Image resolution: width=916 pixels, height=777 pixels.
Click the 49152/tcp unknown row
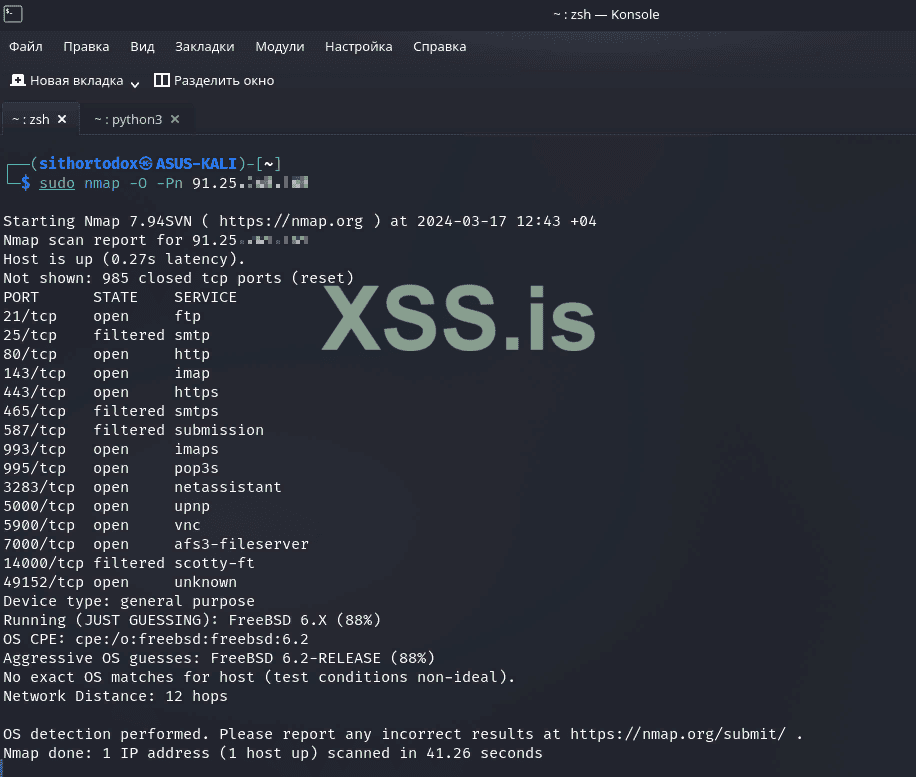tap(120, 582)
